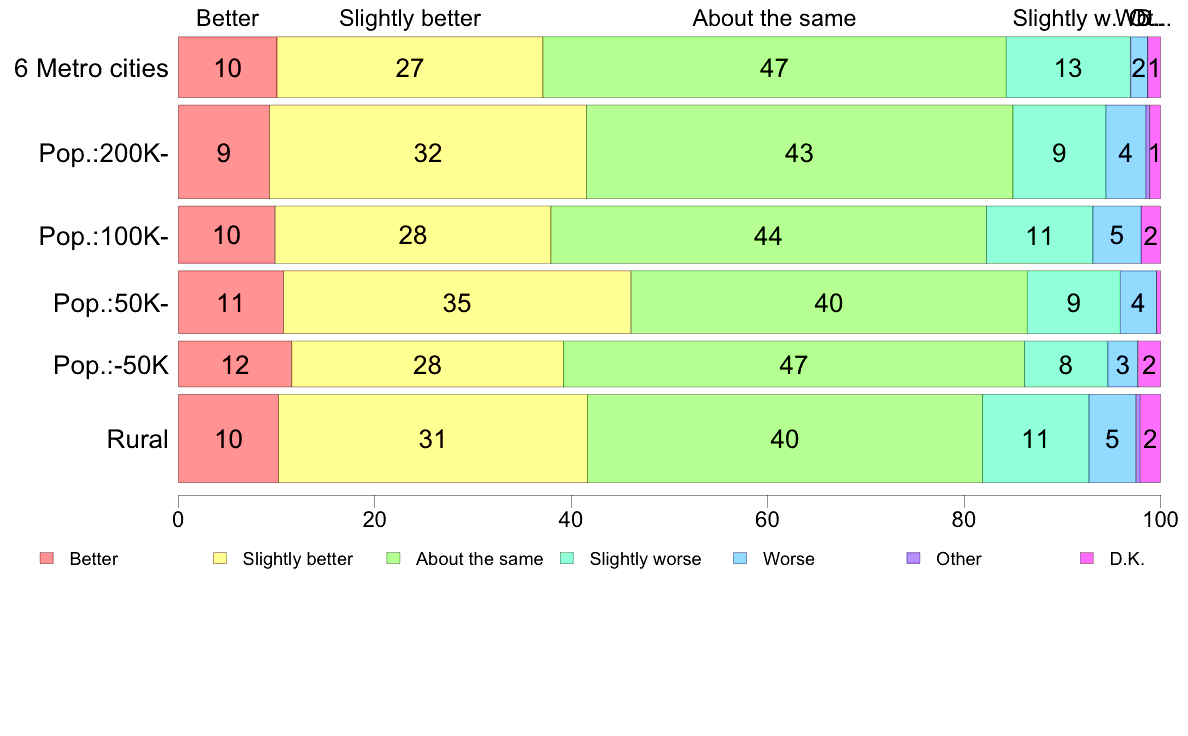
Task: Select the Rural row label
Action: pyautogui.click(x=137, y=439)
